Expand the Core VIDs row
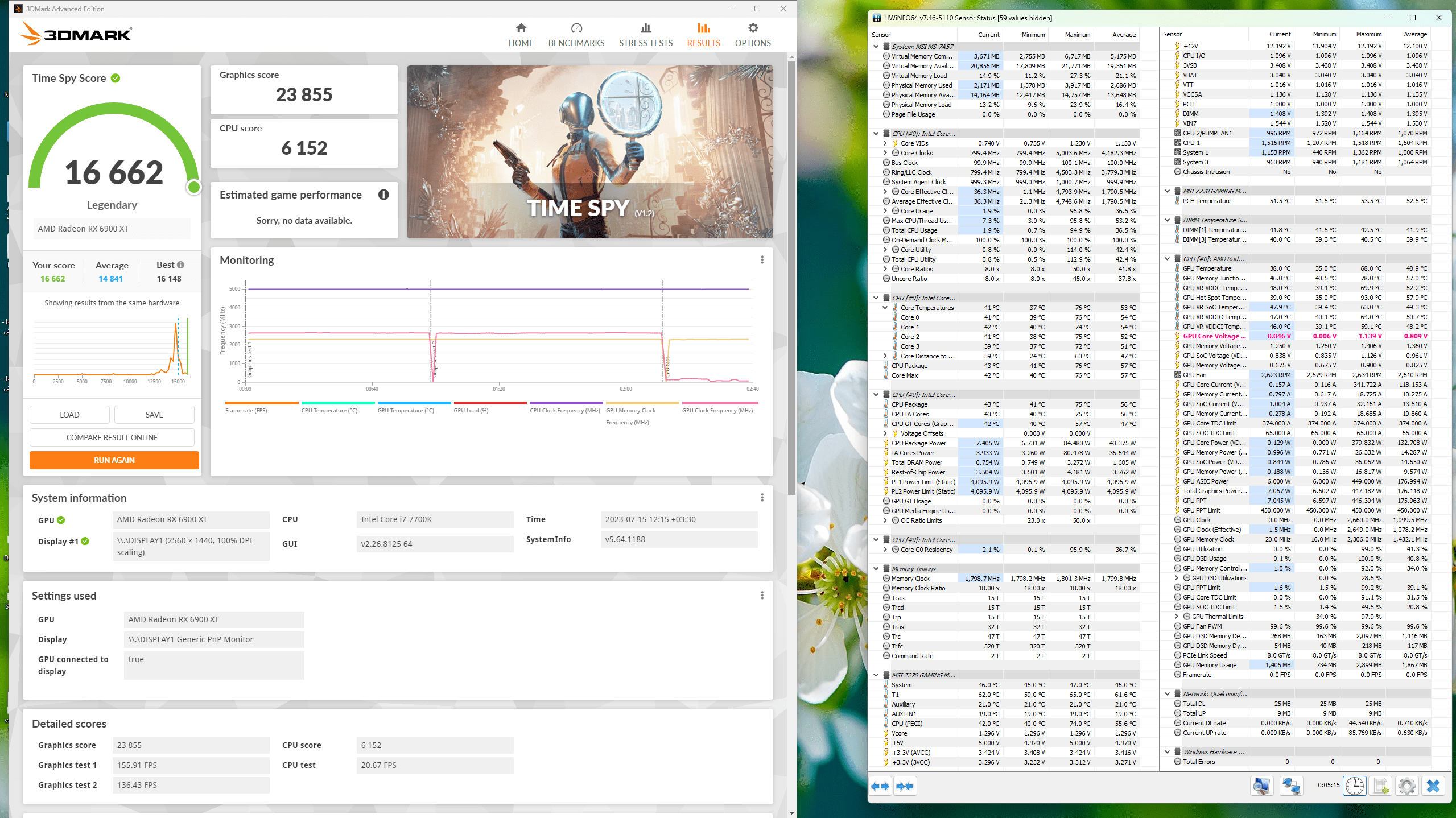The height and width of the screenshot is (818, 1456). [x=885, y=143]
